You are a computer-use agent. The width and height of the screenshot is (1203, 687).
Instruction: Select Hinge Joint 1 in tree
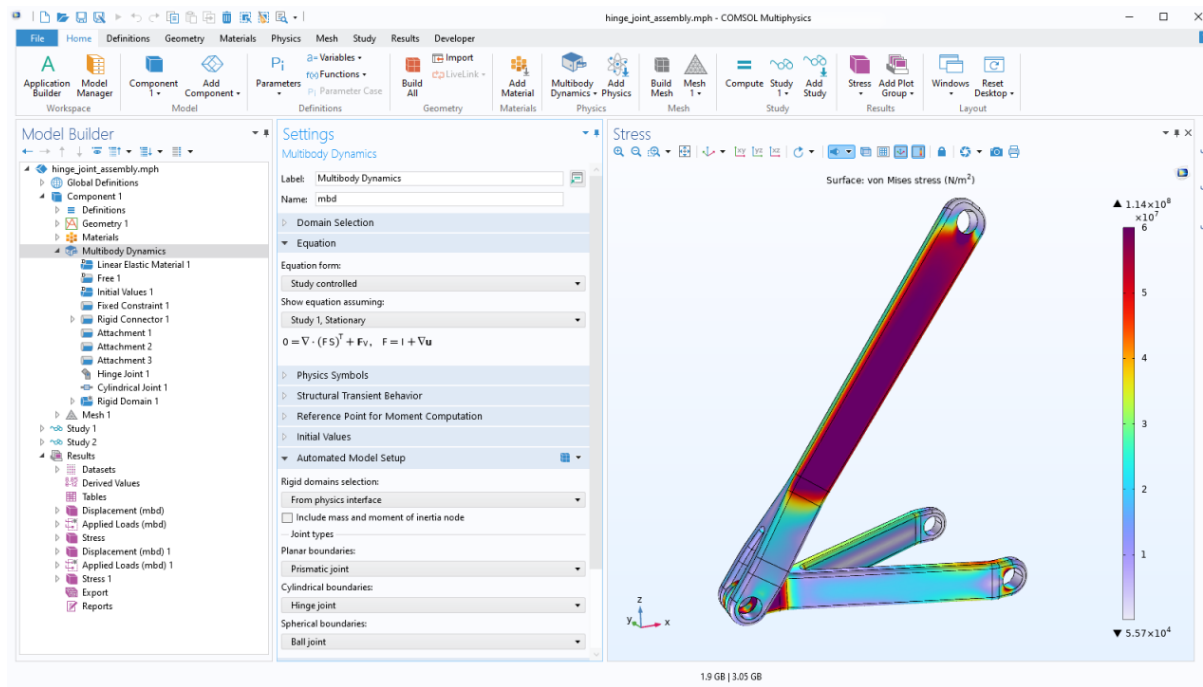pyautogui.click(x=123, y=374)
